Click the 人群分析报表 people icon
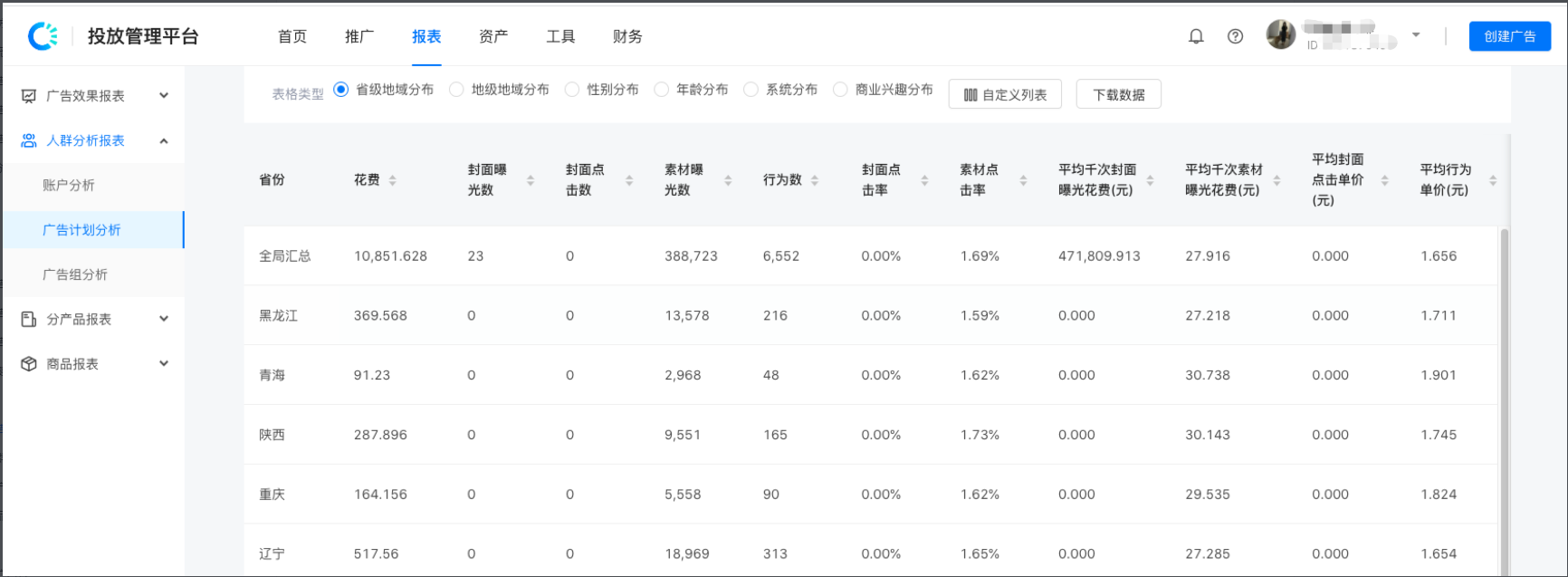Screen dimensions: 1568x577 point(29,140)
